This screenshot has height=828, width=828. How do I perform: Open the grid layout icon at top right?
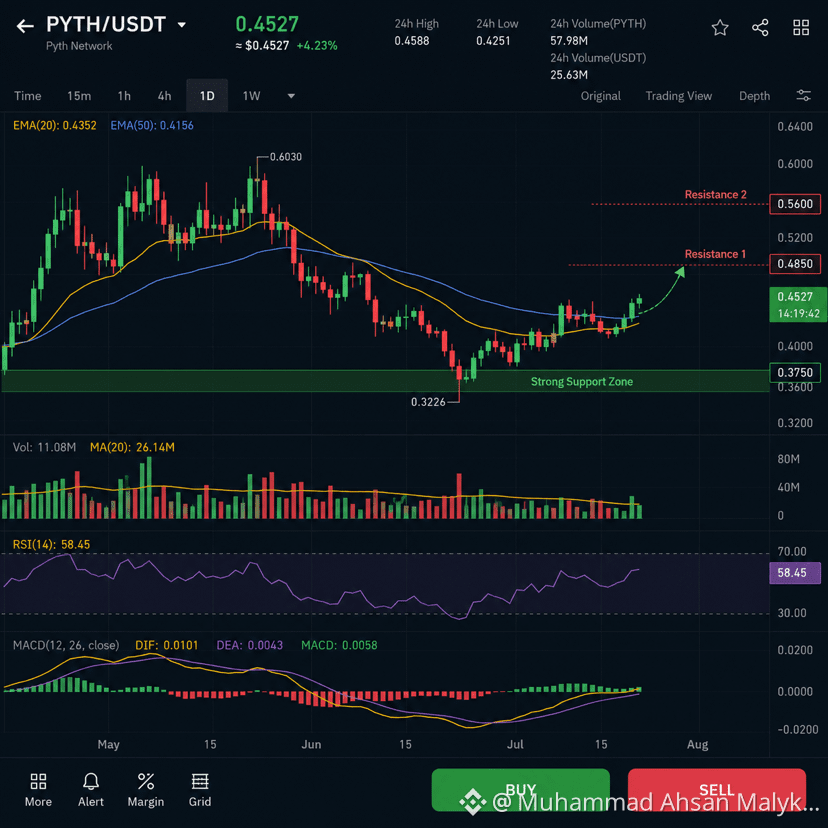[x=801, y=27]
